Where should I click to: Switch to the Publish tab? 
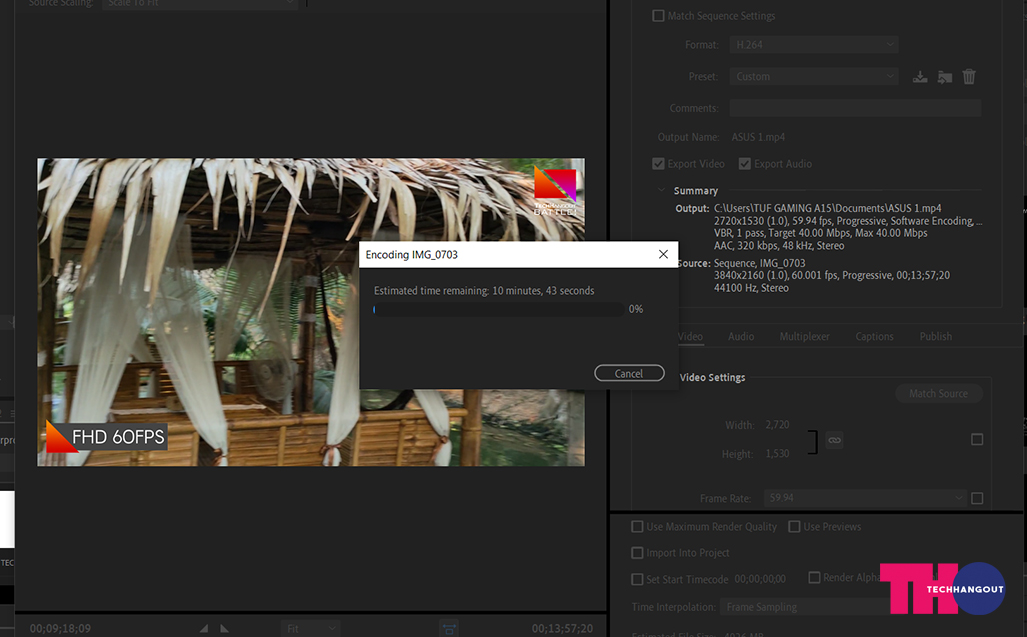tap(935, 337)
